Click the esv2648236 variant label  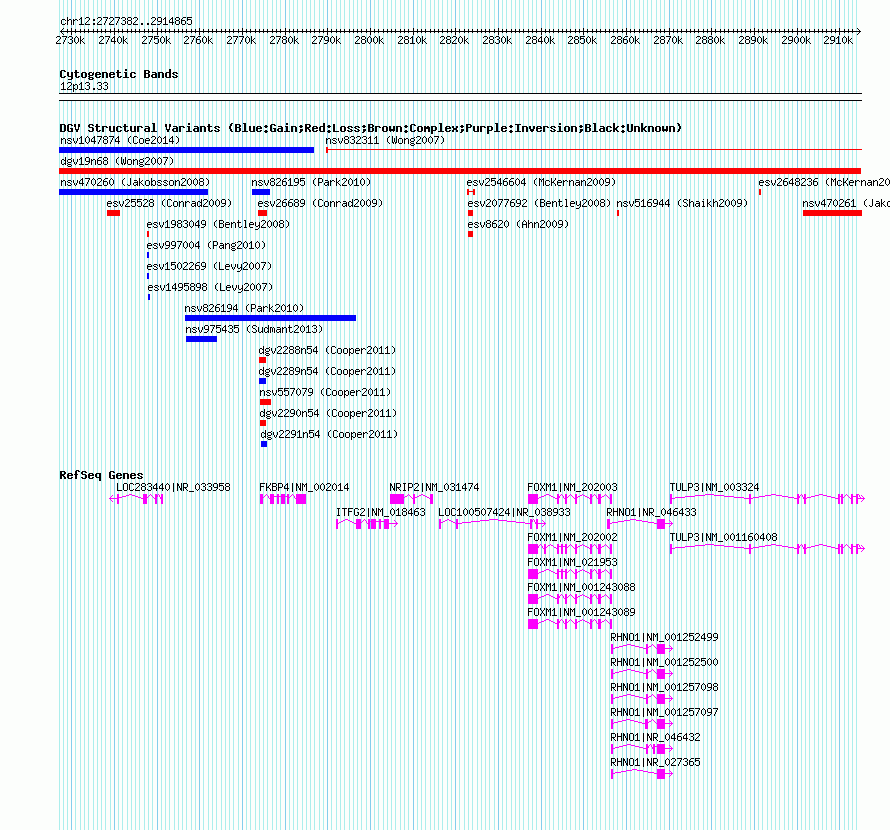click(824, 182)
